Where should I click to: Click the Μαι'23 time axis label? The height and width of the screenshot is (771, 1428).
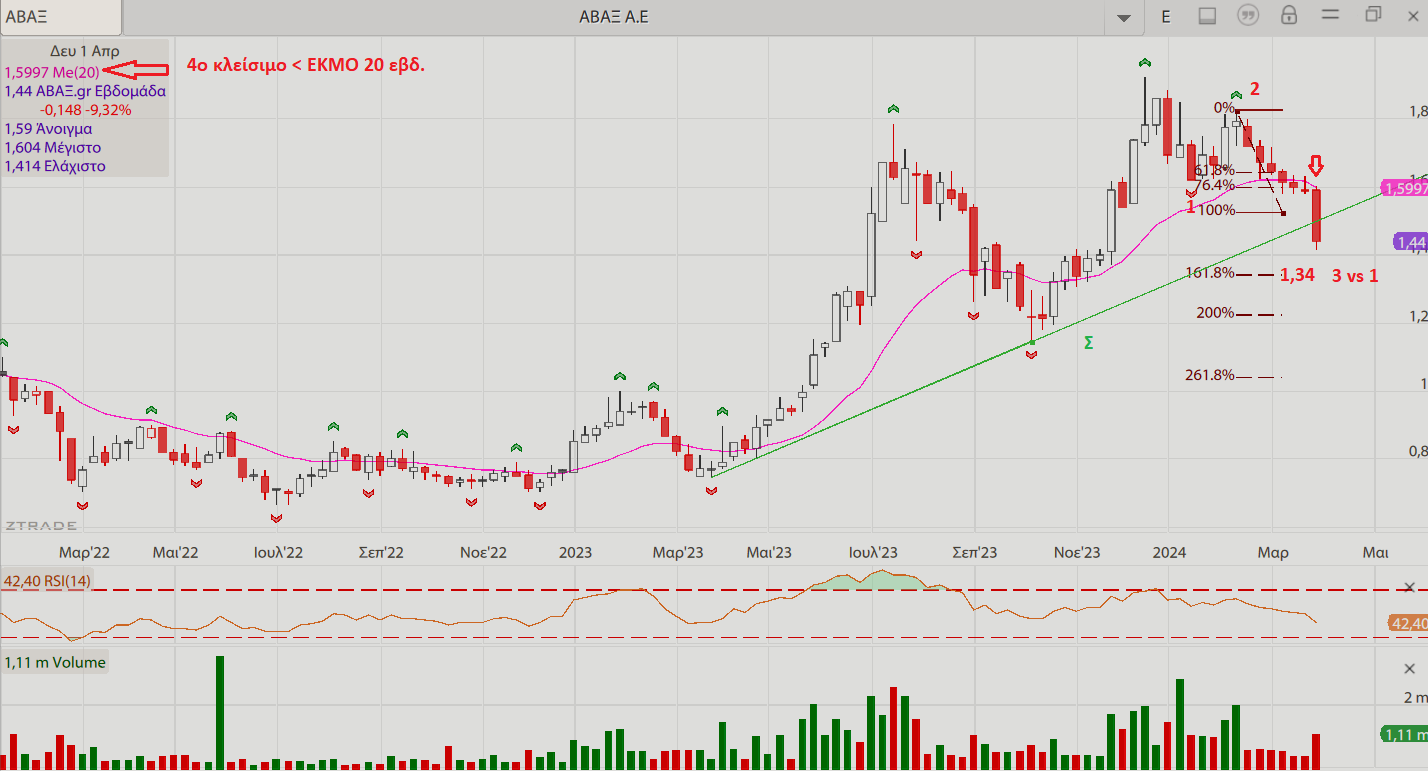pos(770,552)
